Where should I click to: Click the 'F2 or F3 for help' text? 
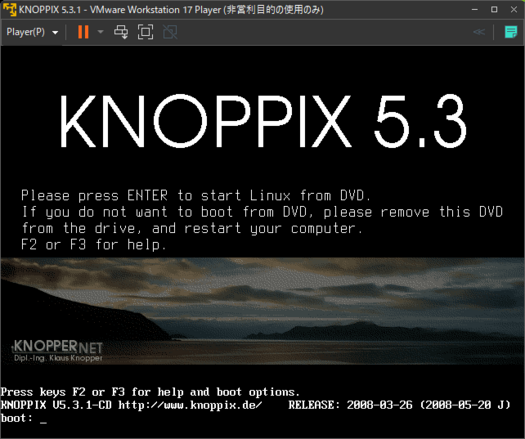93,245
